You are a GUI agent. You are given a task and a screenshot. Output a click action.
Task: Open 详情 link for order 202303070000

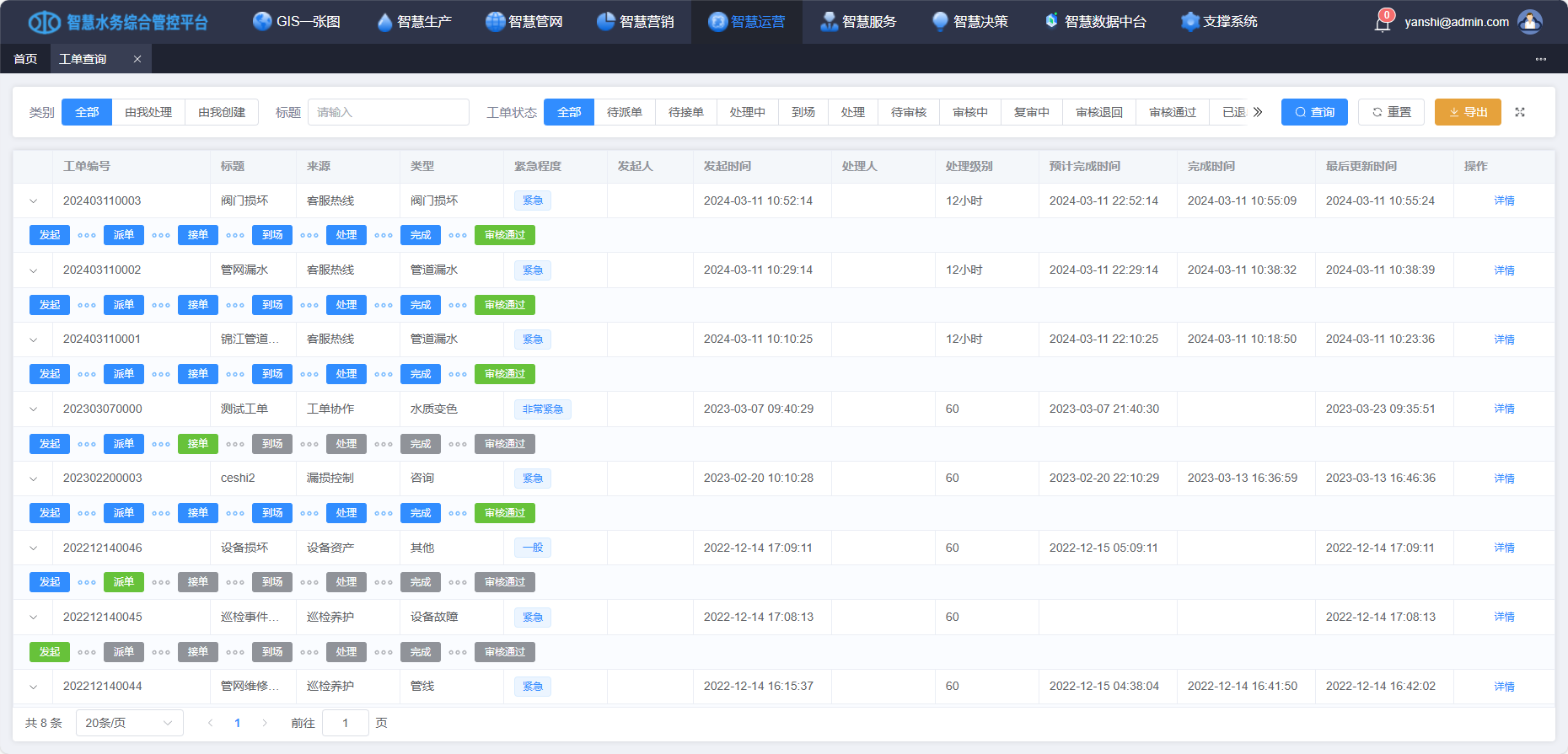[x=1504, y=409]
